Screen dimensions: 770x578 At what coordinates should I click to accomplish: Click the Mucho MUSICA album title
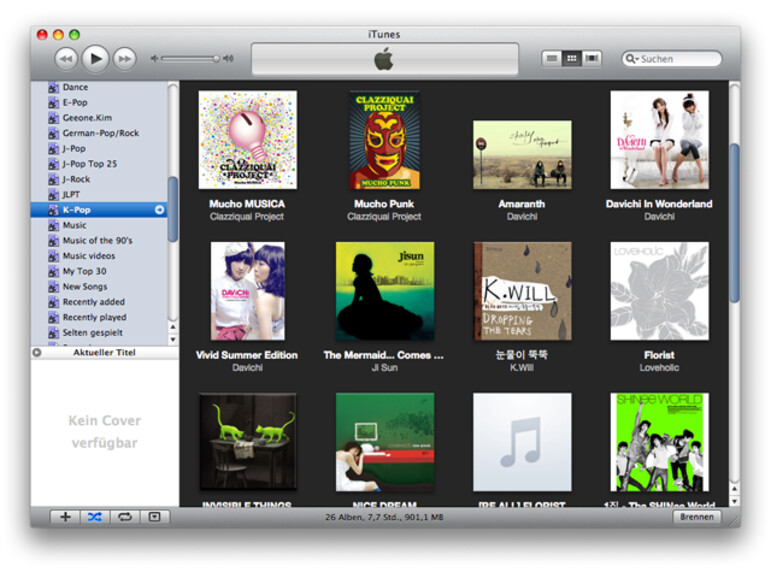click(247, 204)
